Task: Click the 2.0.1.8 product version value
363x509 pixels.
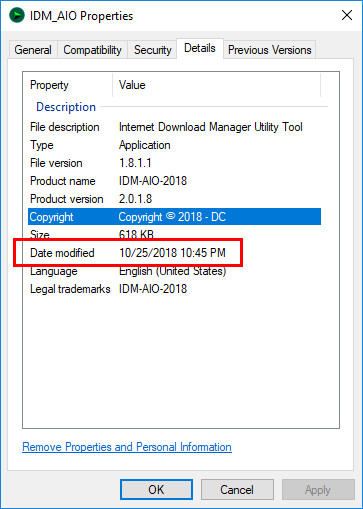Action: (x=135, y=199)
